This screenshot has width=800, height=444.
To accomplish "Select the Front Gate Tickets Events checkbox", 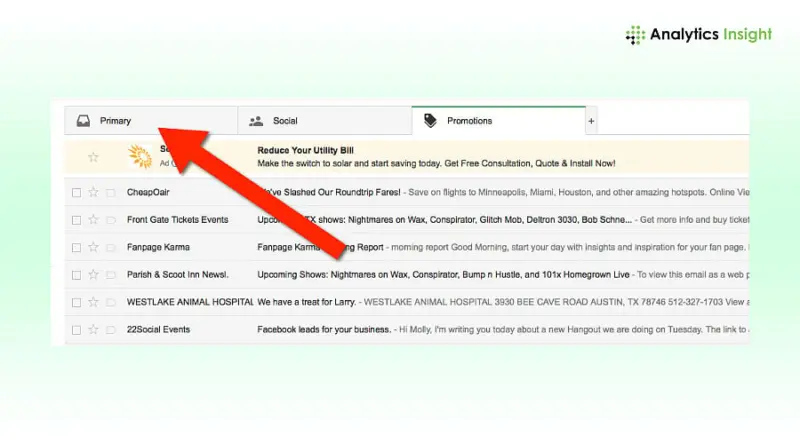I will coord(76,219).
